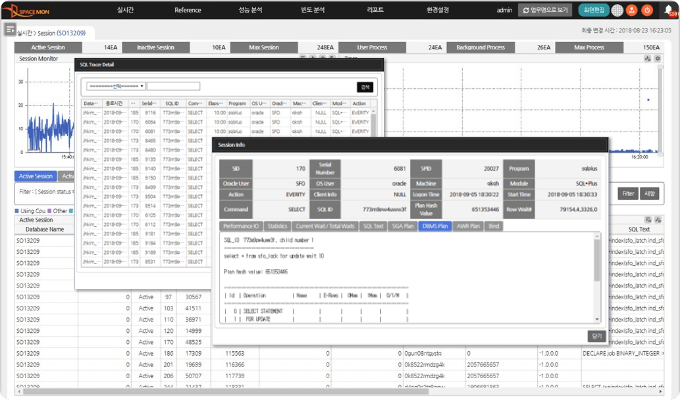Click the admin user label
The width and height of the screenshot is (680, 400).
click(504, 10)
